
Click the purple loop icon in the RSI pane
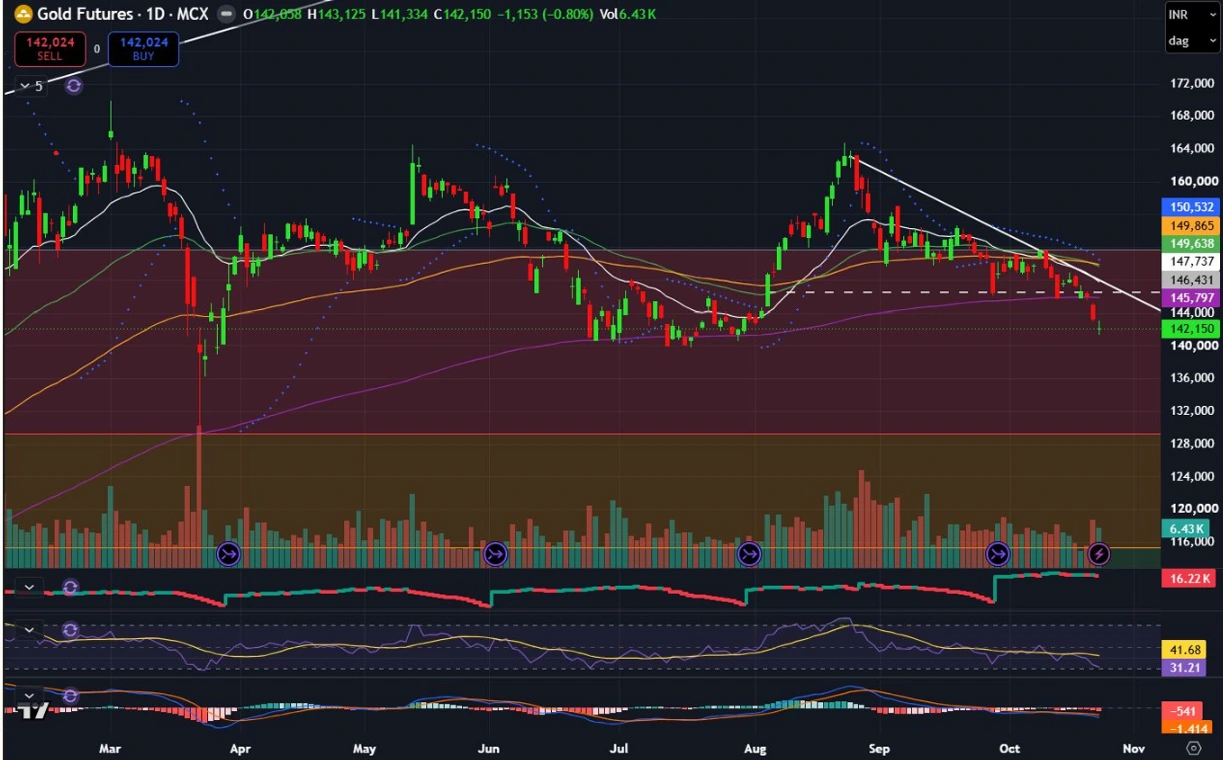coord(70,629)
